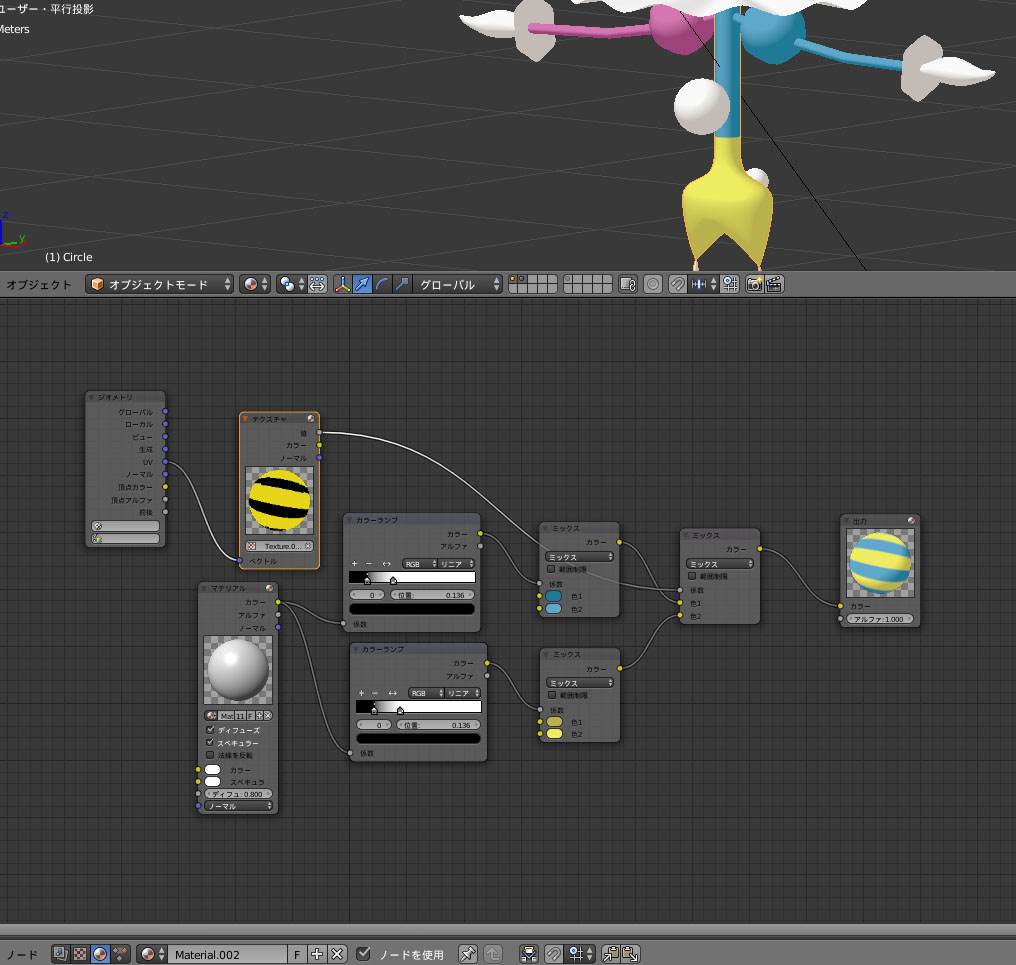Click the plus add new material button

[317, 954]
